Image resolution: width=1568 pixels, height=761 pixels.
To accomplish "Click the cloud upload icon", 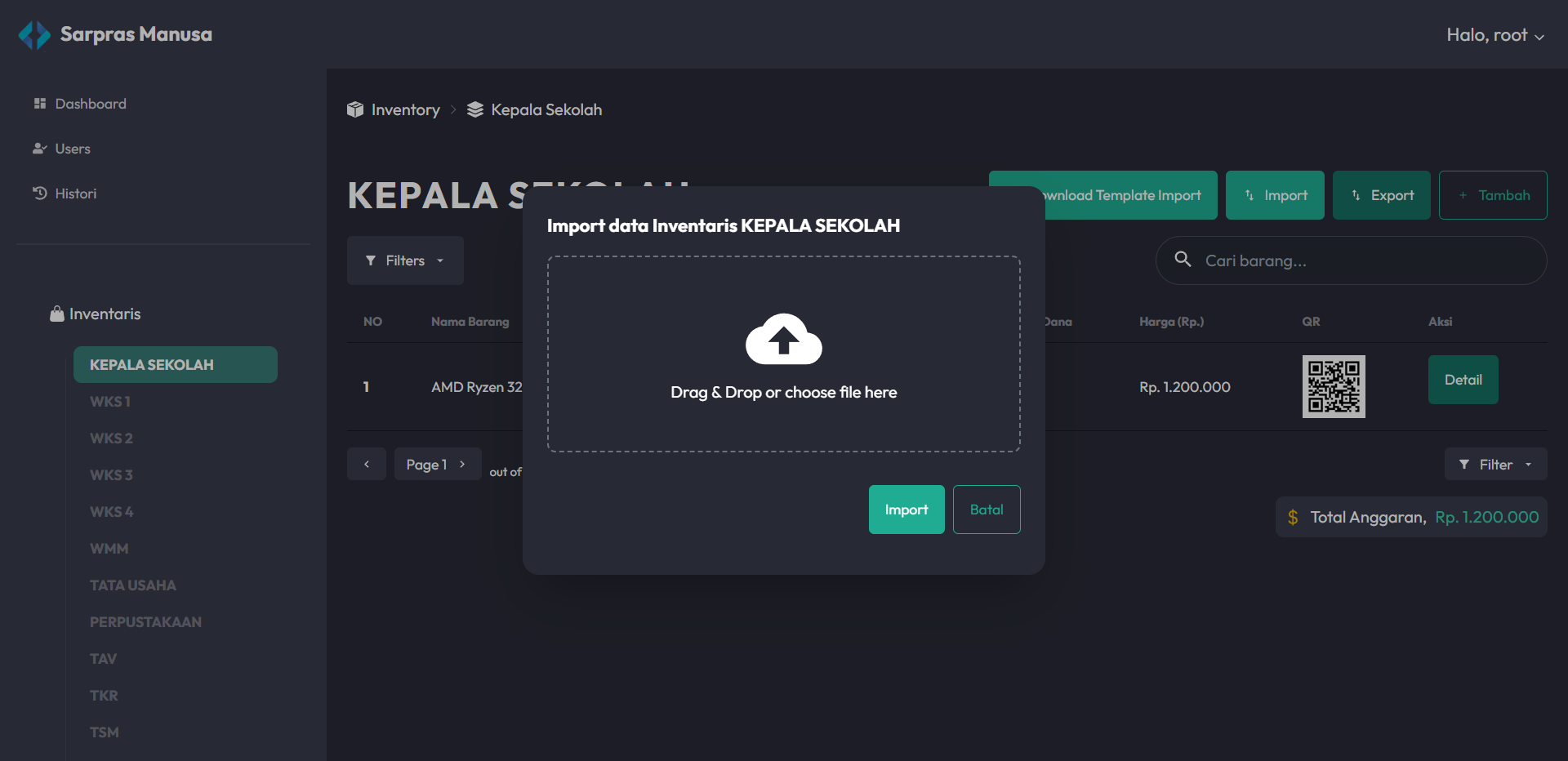I will (x=784, y=339).
